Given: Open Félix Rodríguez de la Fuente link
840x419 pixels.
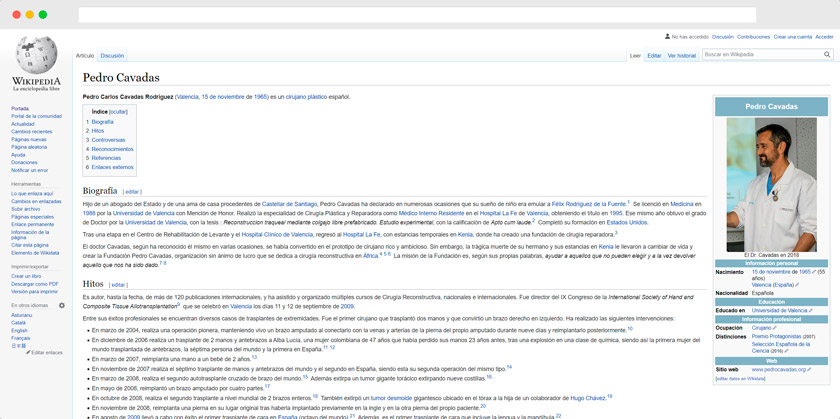Looking at the screenshot, I should (x=589, y=204).
